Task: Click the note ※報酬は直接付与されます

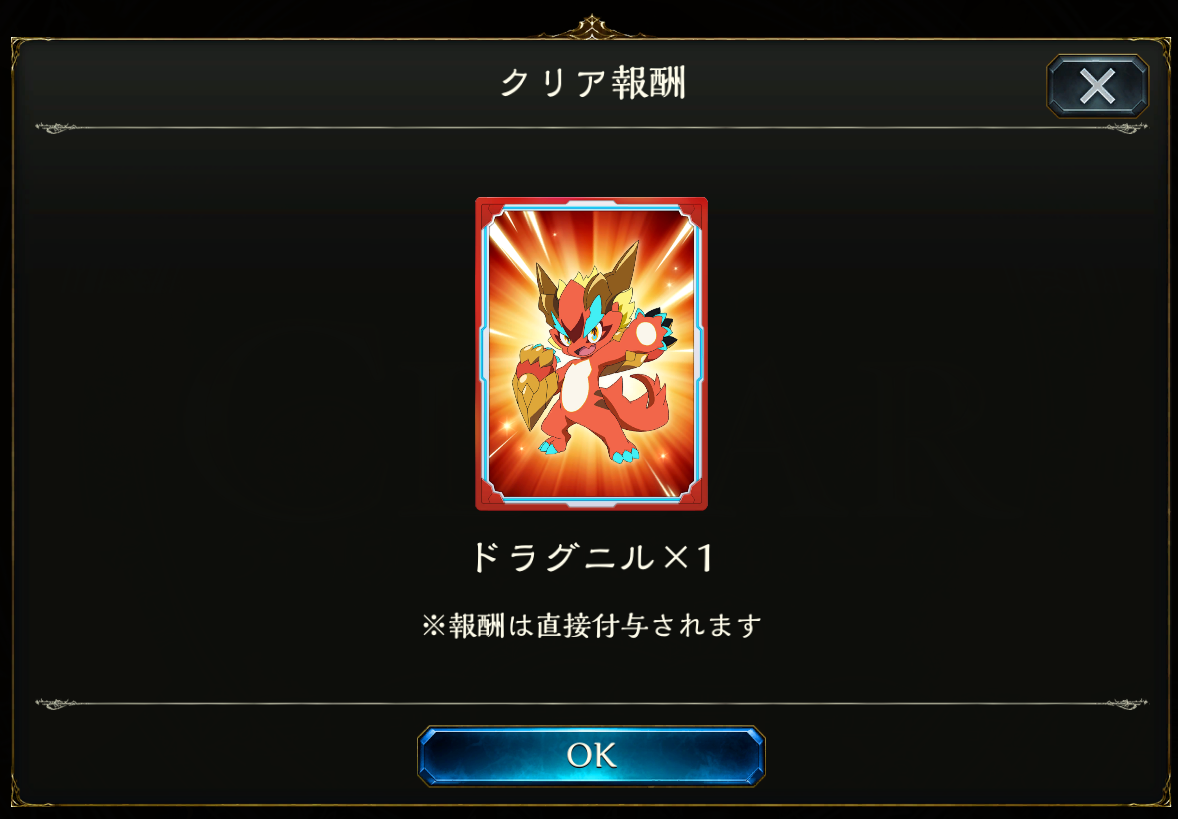Action: 591,625
